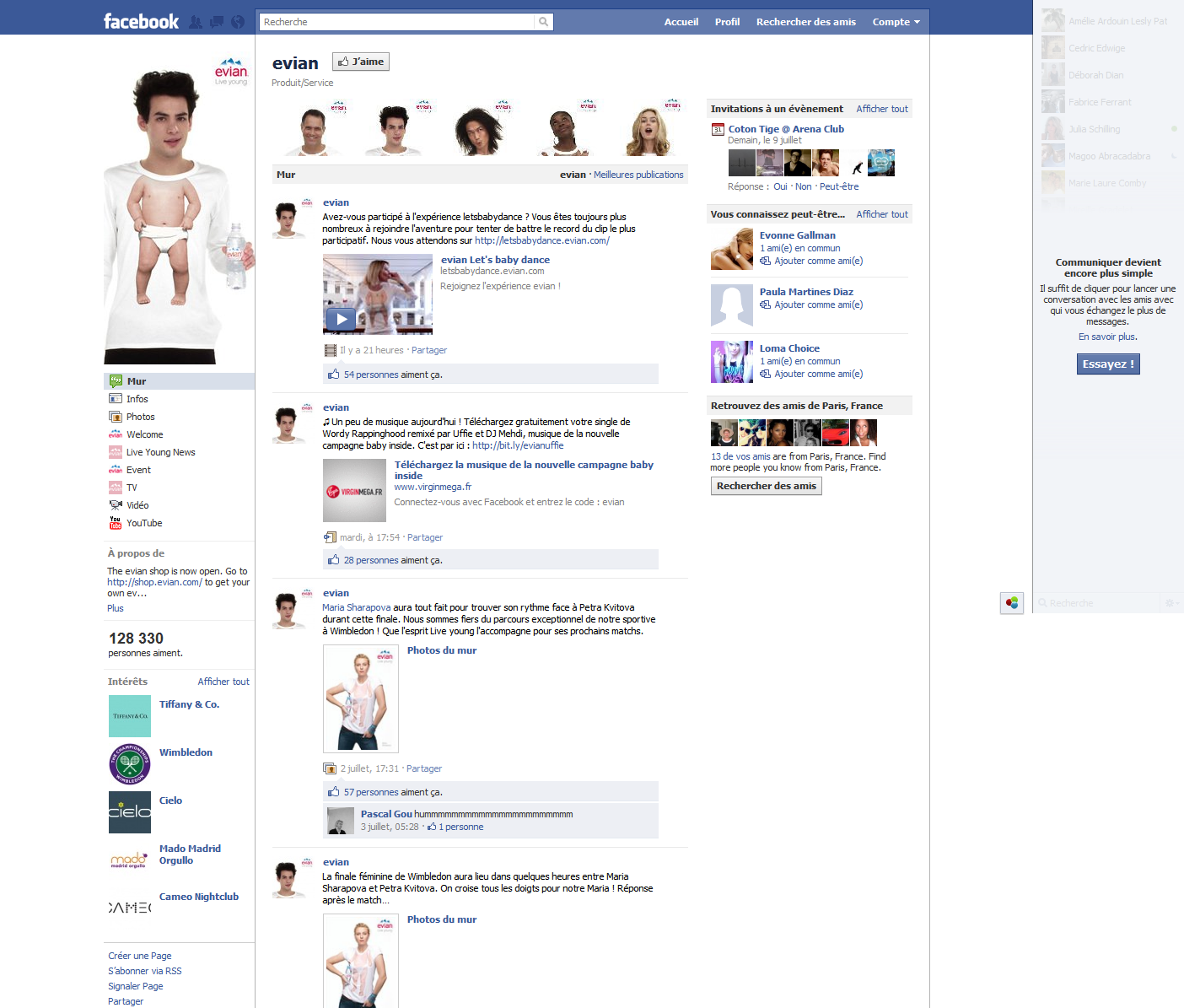Click thumbs-up icon beside 28 personnes
Viewport: 1184px width, 1008px height.
click(x=334, y=560)
